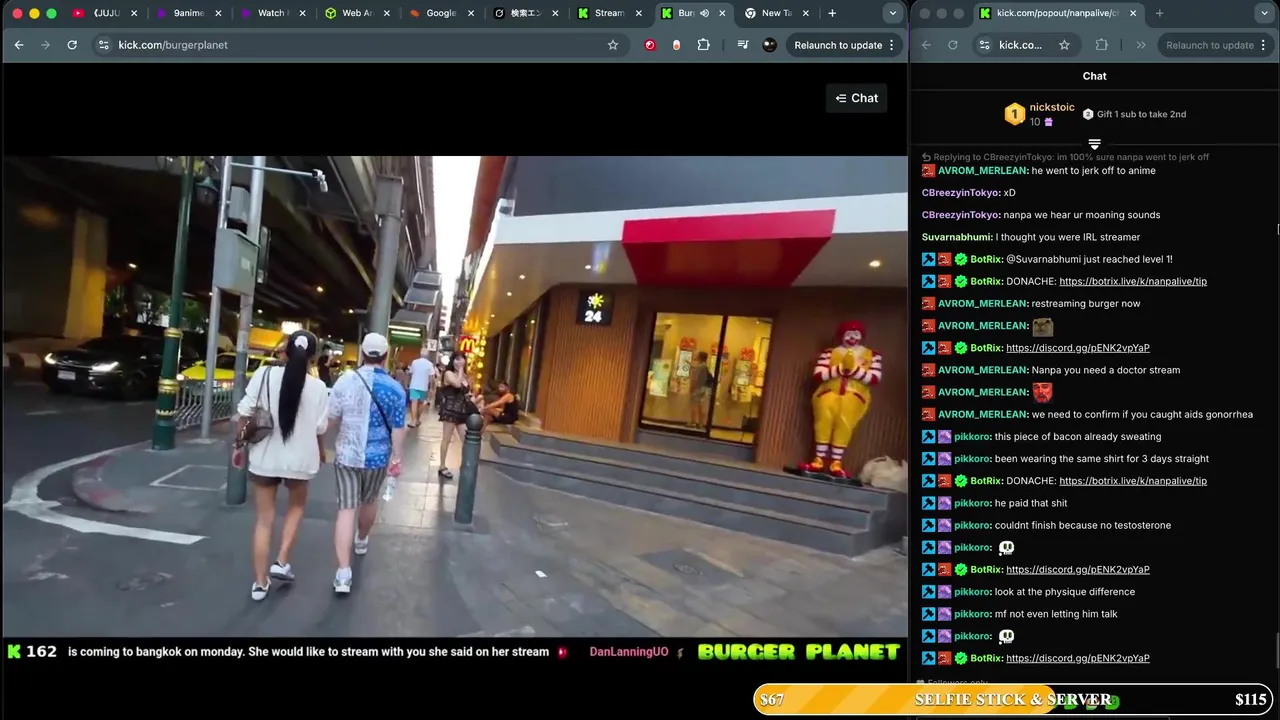The height and width of the screenshot is (720, 1280).
Task: Reload the chat popout window
Action: (x=952, y=45)
